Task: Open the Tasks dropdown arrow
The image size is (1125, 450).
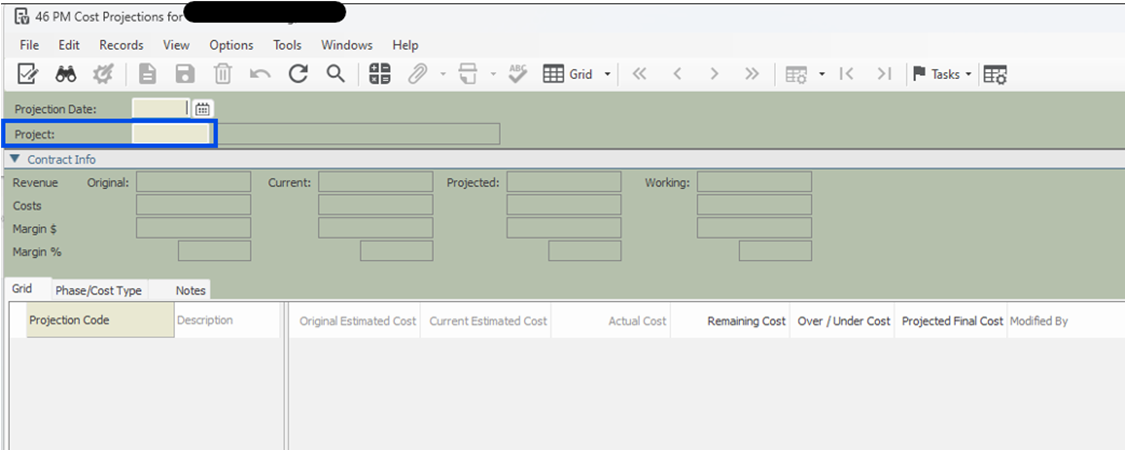Action: point(968,75)
